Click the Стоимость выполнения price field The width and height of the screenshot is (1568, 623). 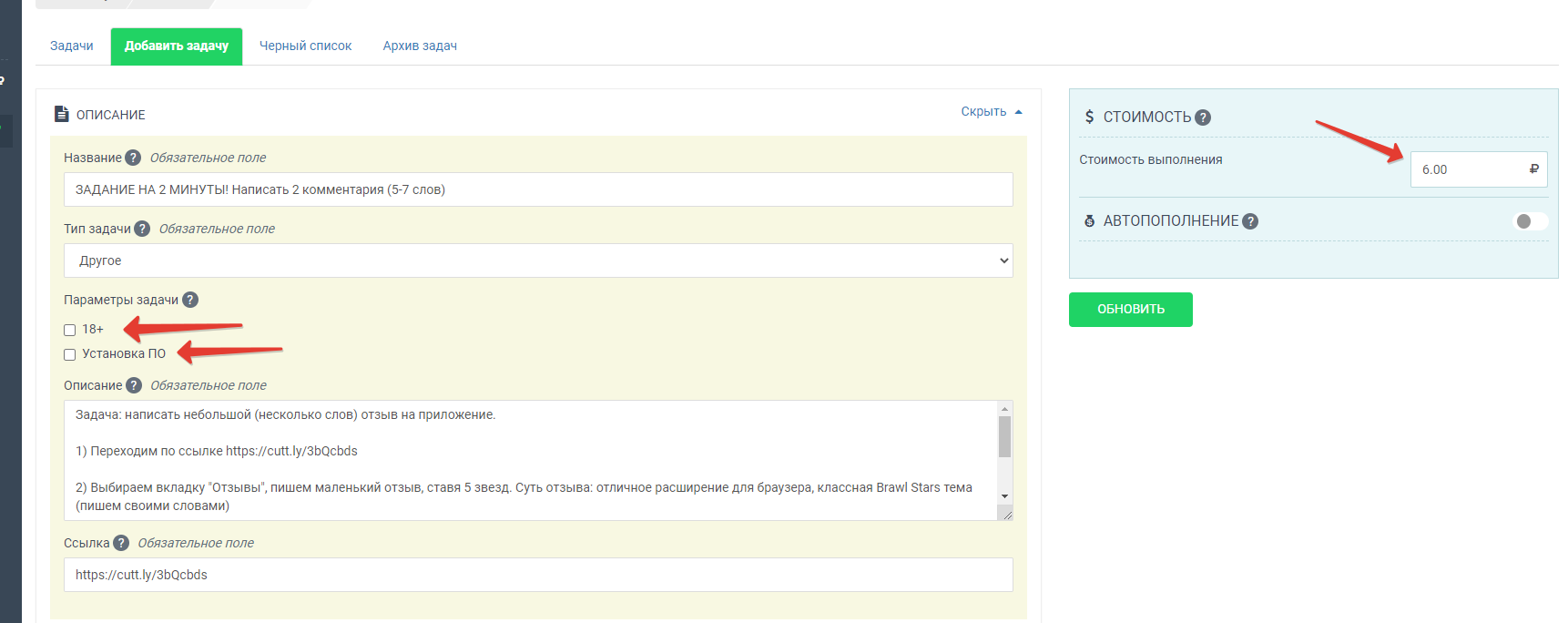tap(1471, 169)
